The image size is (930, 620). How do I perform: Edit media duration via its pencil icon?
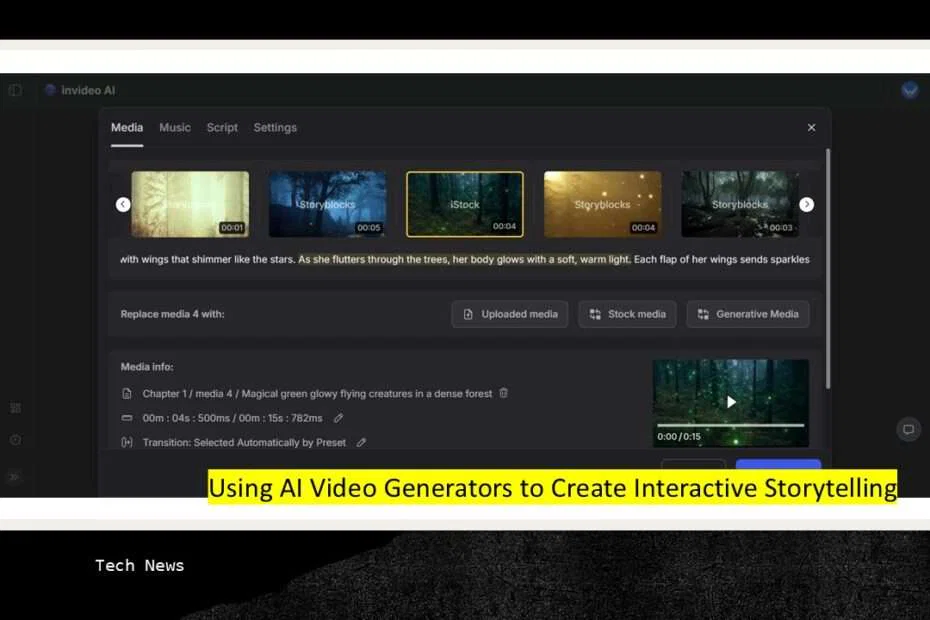[338, 418]
